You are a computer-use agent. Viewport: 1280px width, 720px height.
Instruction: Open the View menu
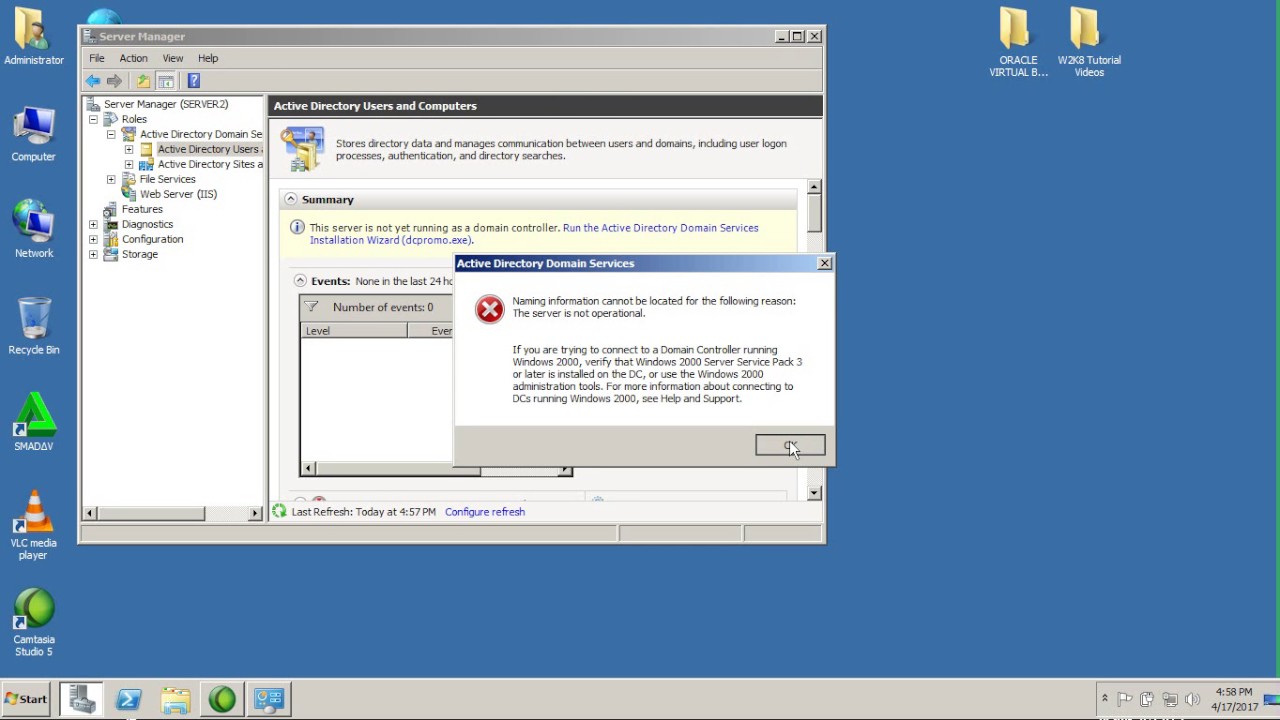tap(173, 58)
